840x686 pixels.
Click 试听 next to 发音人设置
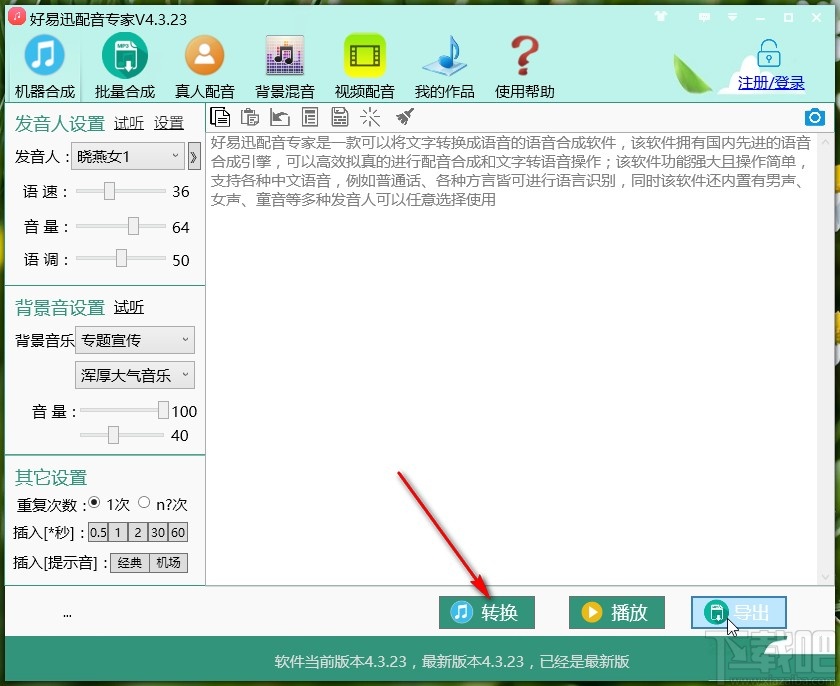(x=129, y=123)
